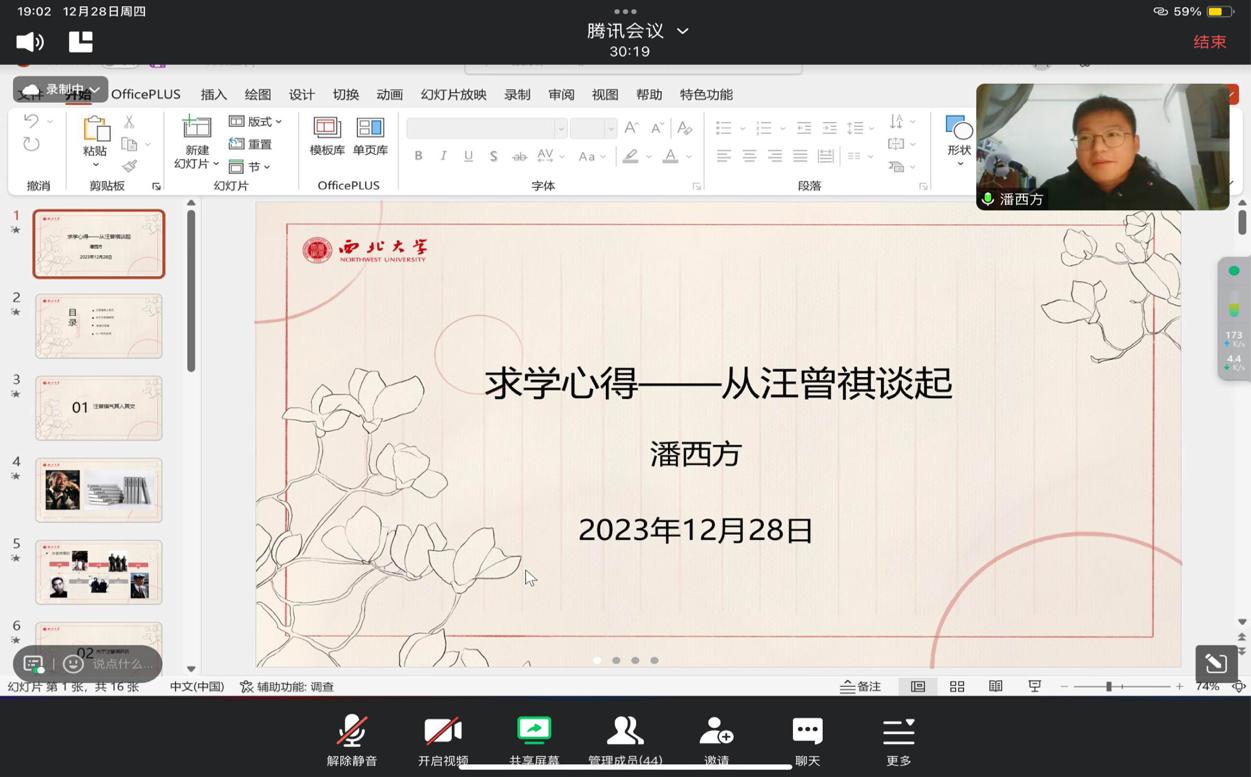Switch to slide sorter view in status bar
The height and width of the screenshot is (777, 1251).
coord(957,686)
